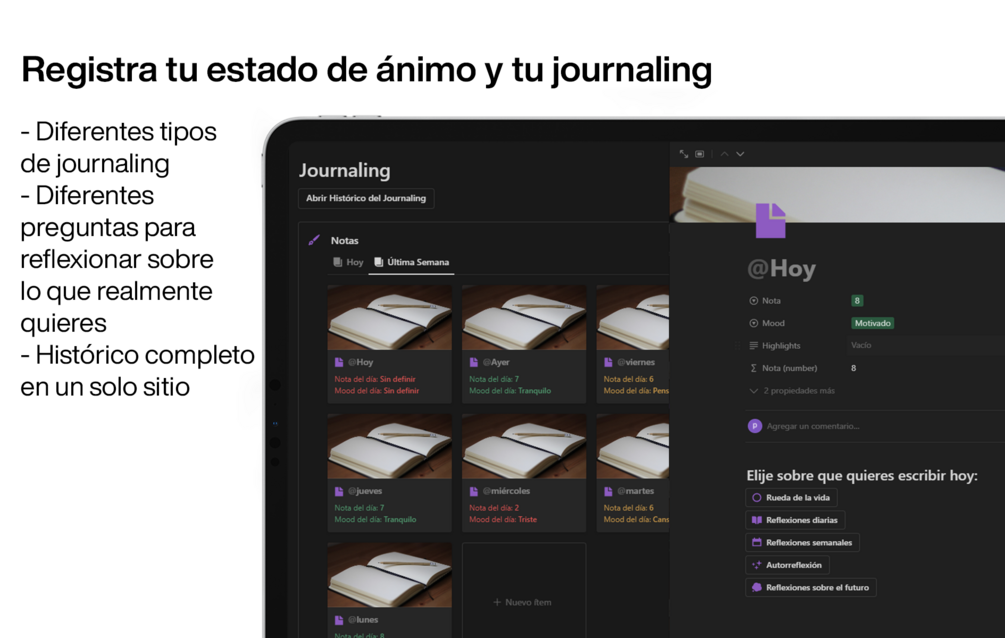Screen dimensions: 1005x638
Task: Open the Rueda de la vida button
Action: coord(791,498)
